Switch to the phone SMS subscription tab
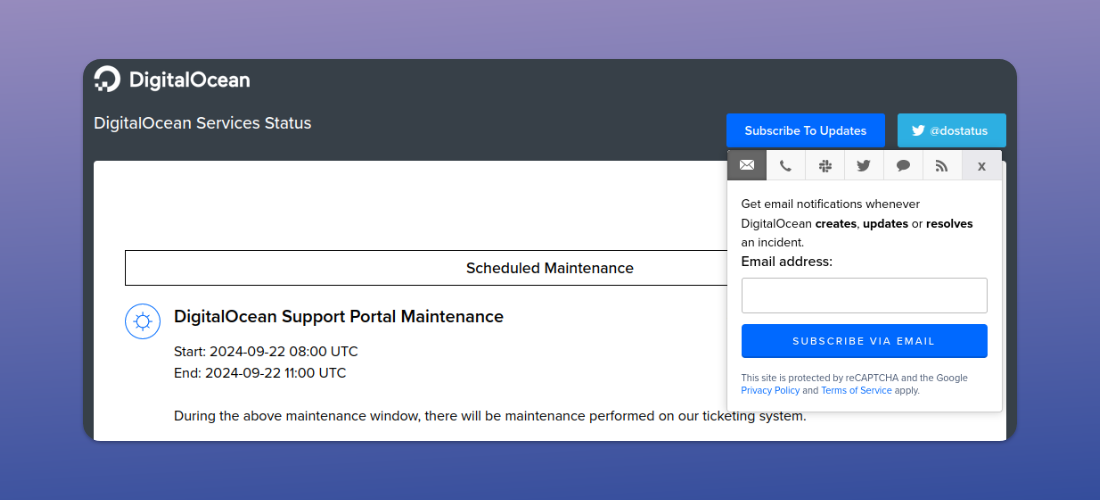Viewport: 1100px width, 500px height. click(x=786, y=165)
